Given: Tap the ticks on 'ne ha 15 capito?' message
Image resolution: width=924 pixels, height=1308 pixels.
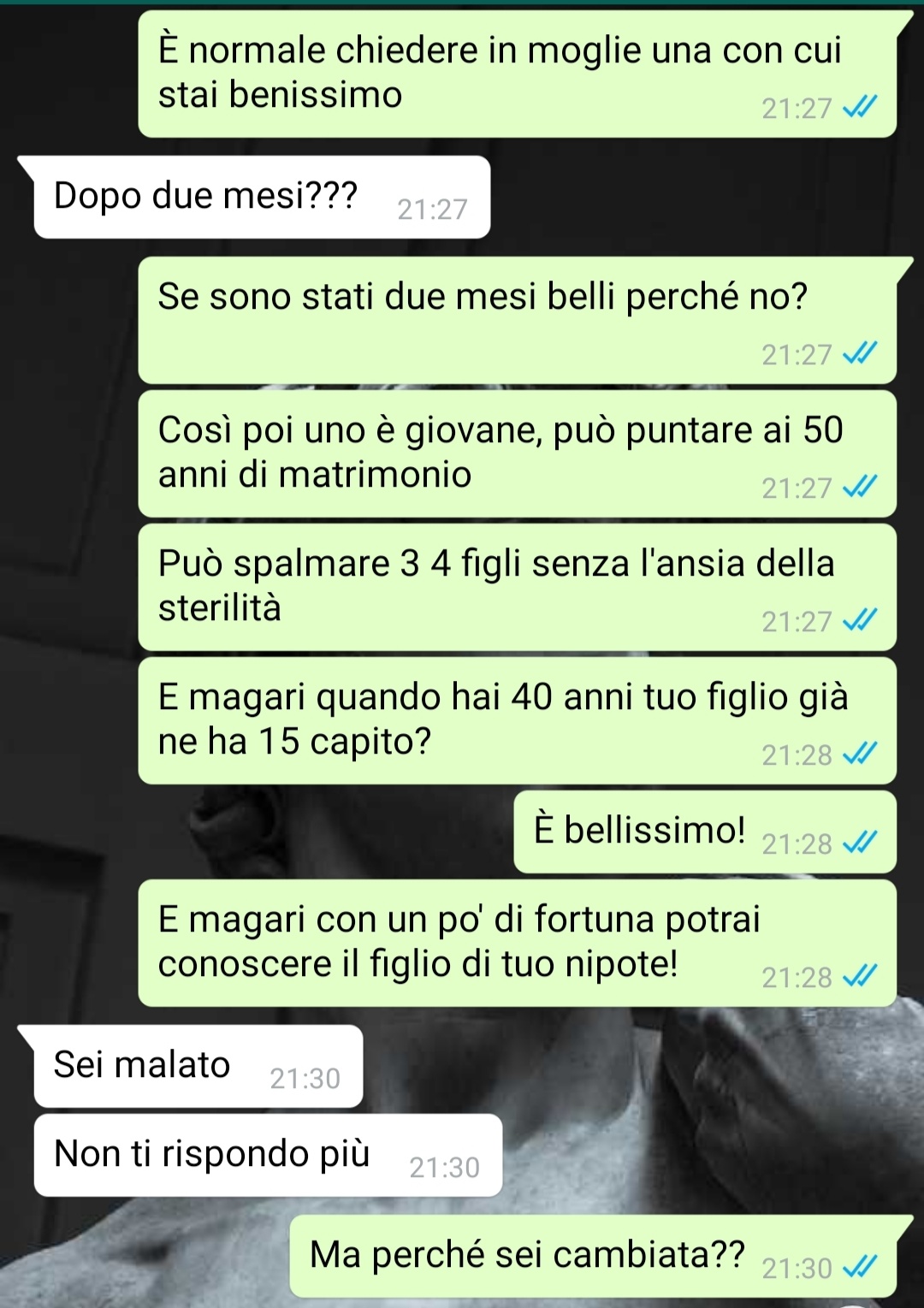Looking at the screenshot, I should [x=860, y=754].
